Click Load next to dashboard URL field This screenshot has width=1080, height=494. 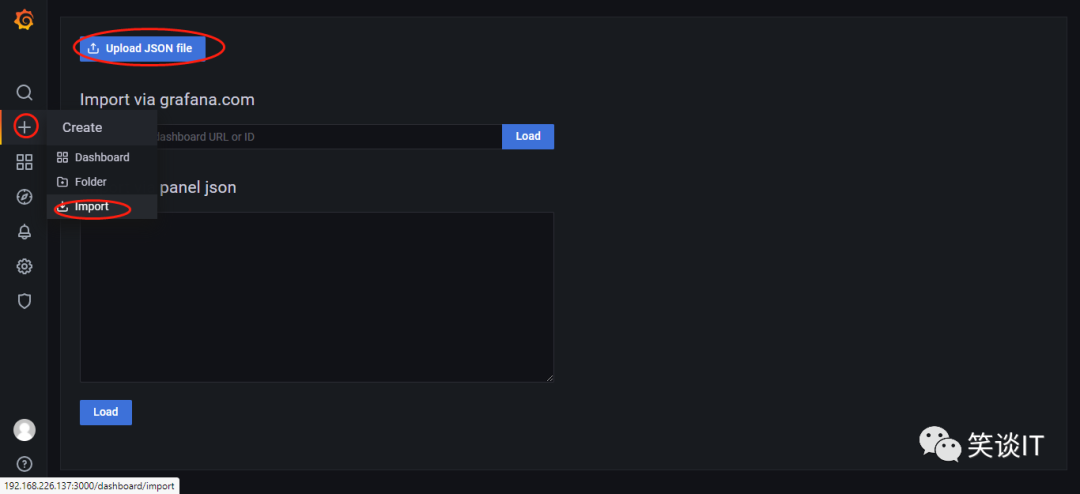point(528,136)
